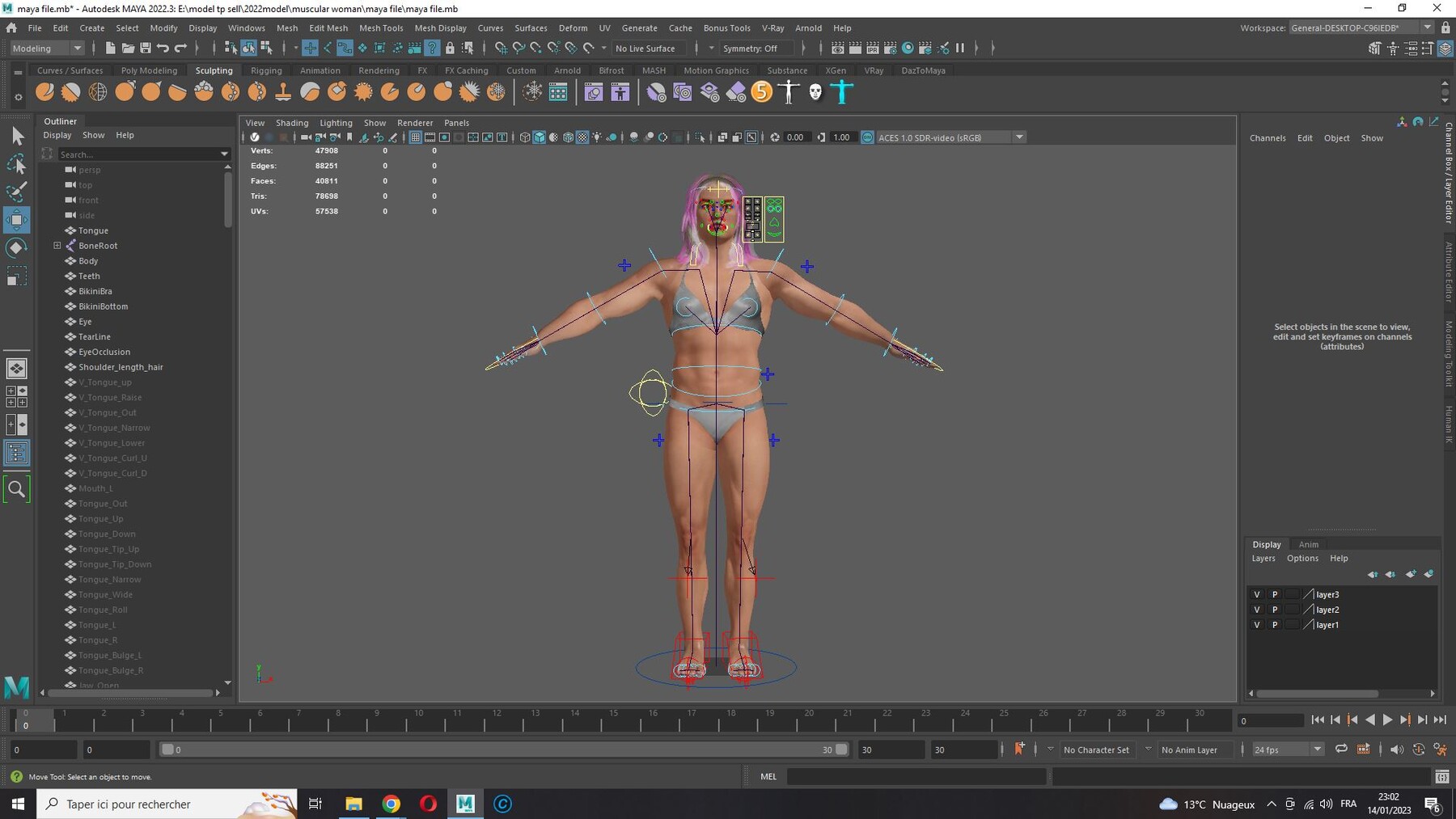Click frame 15 on the time slider
Viewport: 1456px width, 819px height.
[613, 720]
